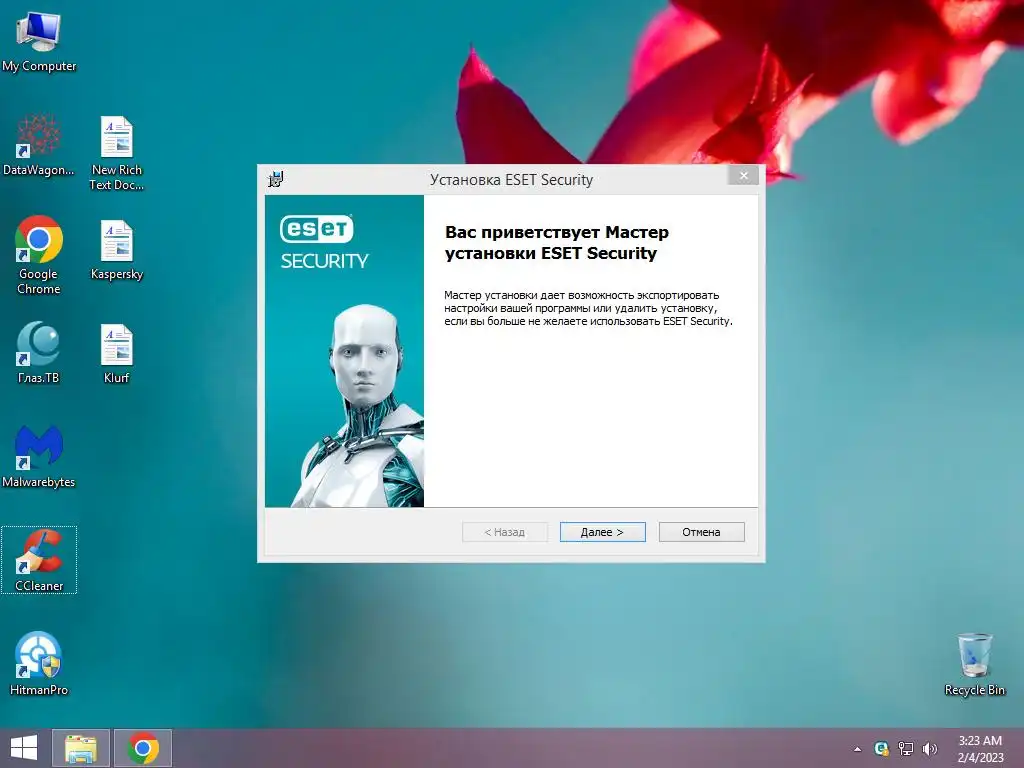Open the taskbar clock showing 3:23 AM

[x=980, y=749]
